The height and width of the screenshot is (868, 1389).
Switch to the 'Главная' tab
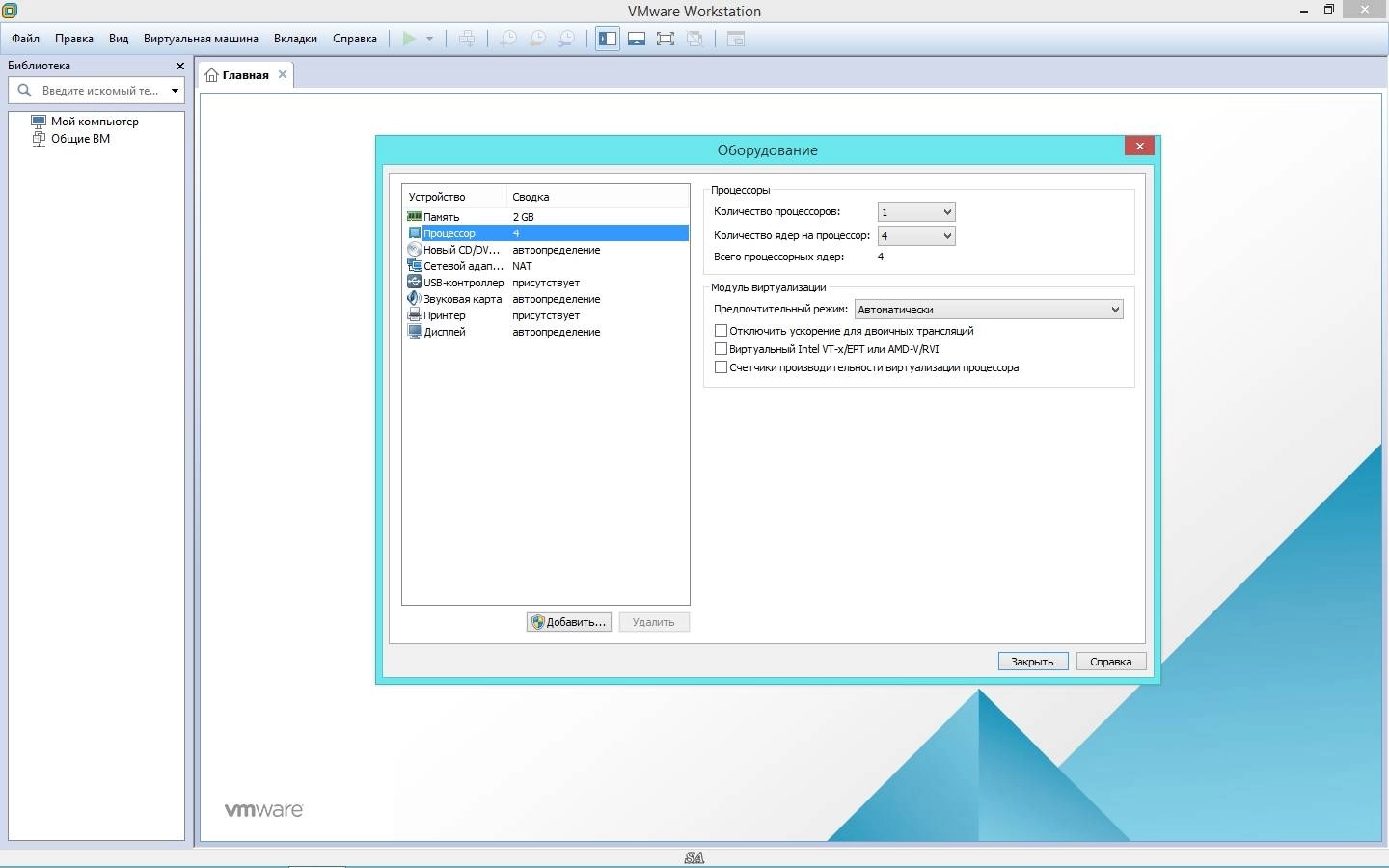[x=245, y=75]
